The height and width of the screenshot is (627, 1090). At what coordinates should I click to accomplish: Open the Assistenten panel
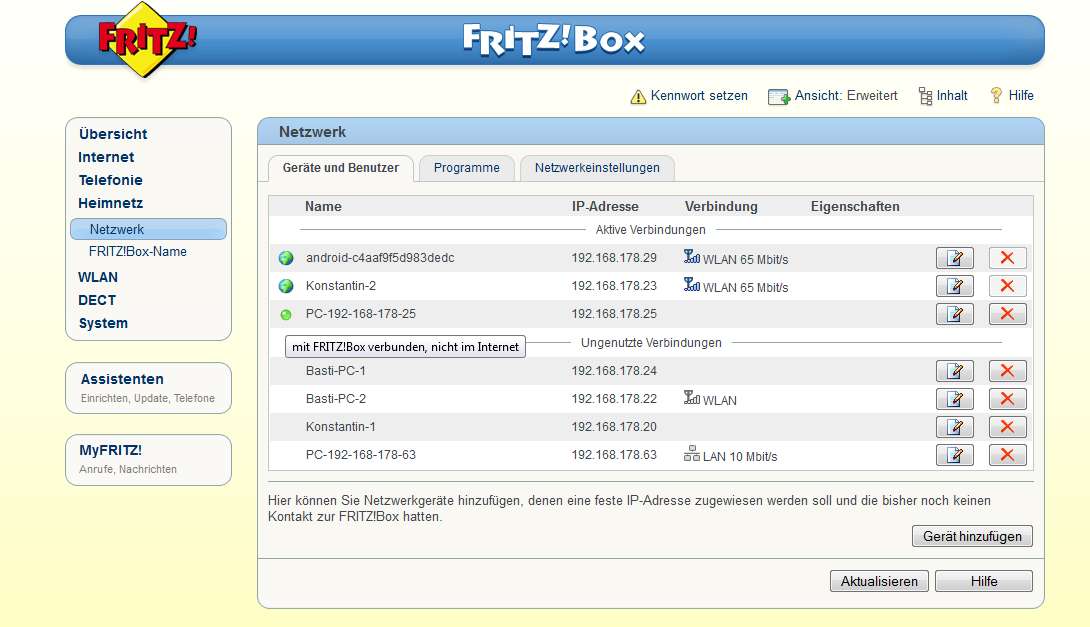tap(148, 388)
